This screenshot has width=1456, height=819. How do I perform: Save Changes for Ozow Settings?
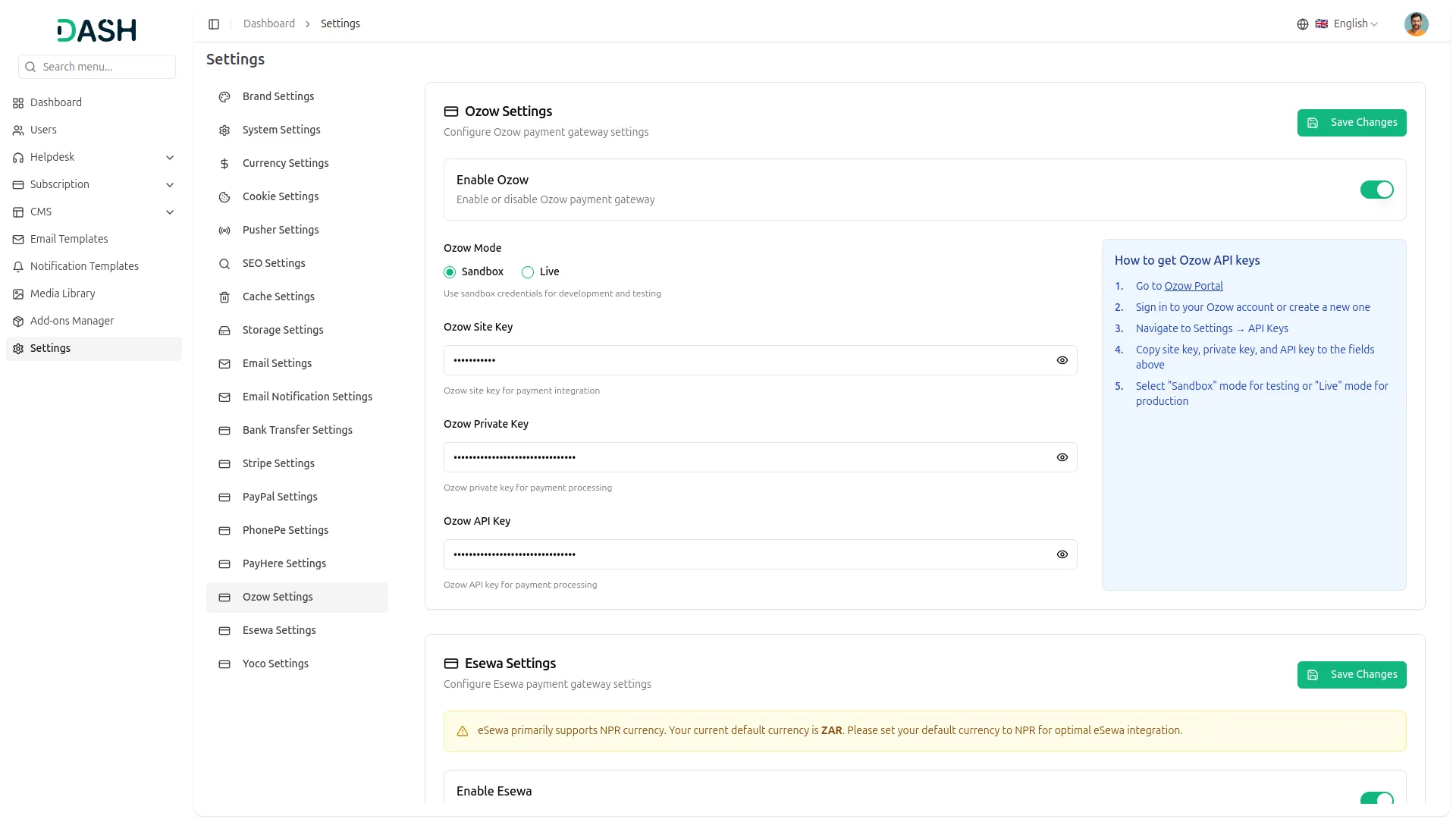(1351, 123)
